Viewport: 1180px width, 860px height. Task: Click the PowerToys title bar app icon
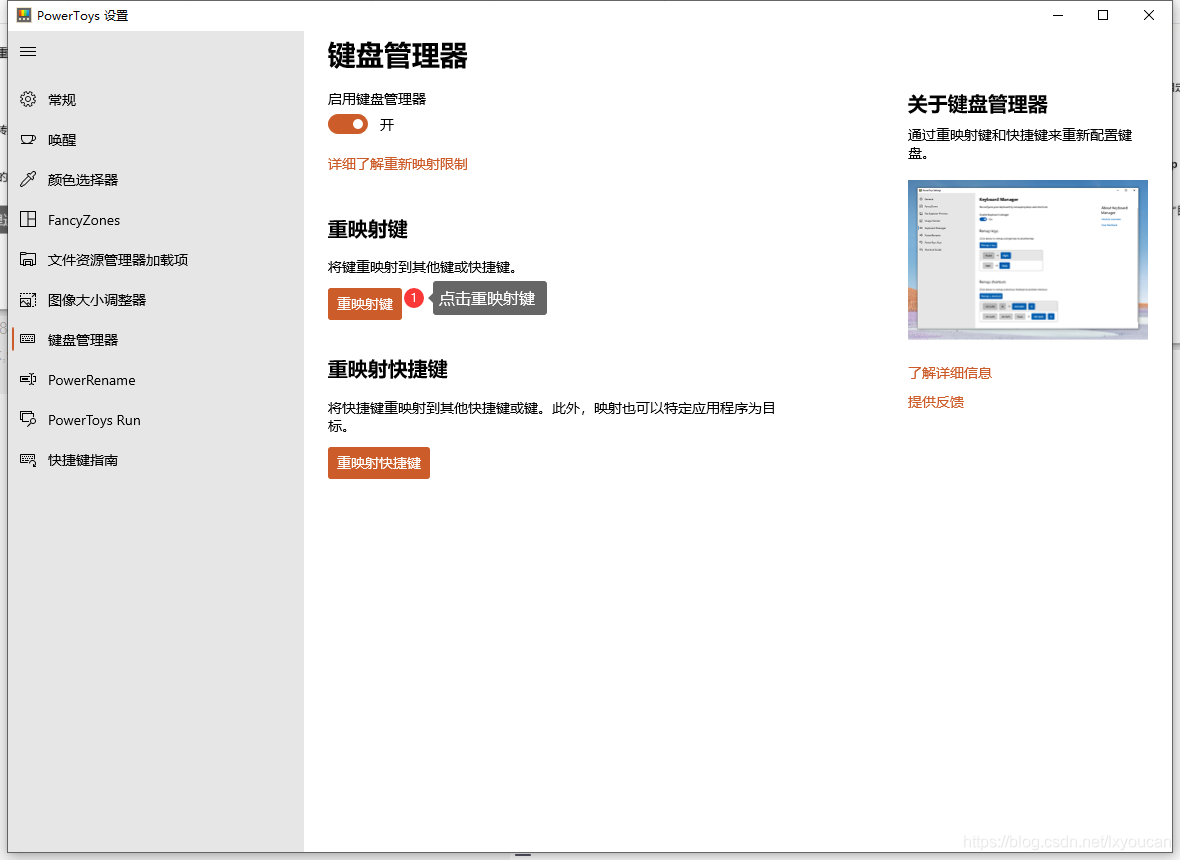[x=24, y=15]
